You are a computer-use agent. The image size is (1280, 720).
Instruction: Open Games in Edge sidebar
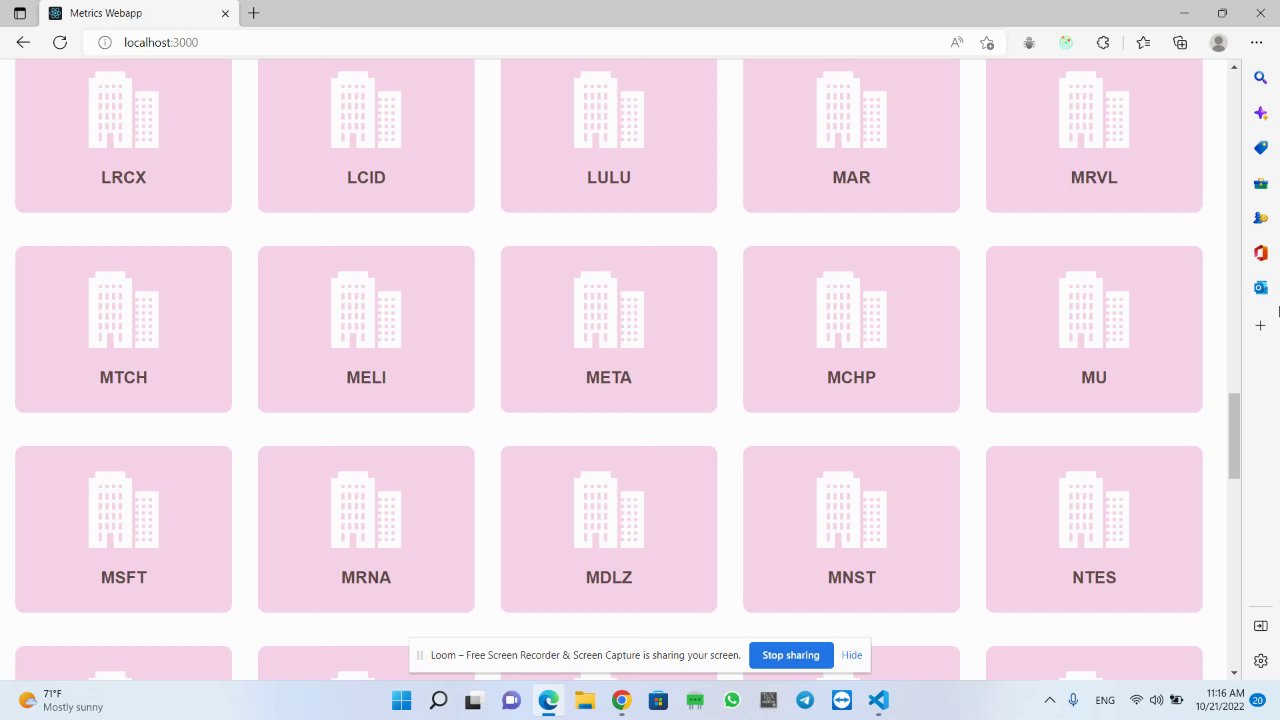tap(1261, 218)
